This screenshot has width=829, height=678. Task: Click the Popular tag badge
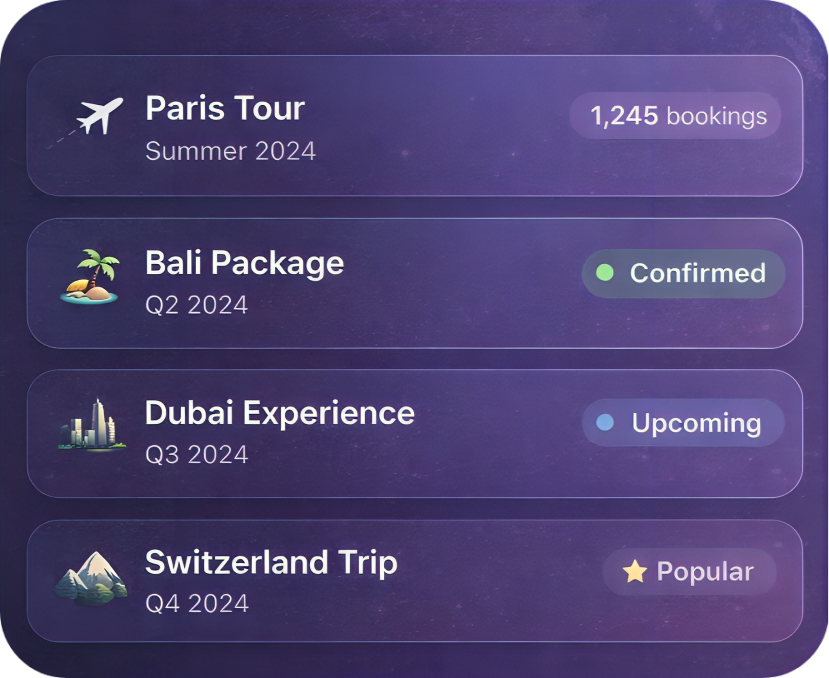[x=689, y=572]
